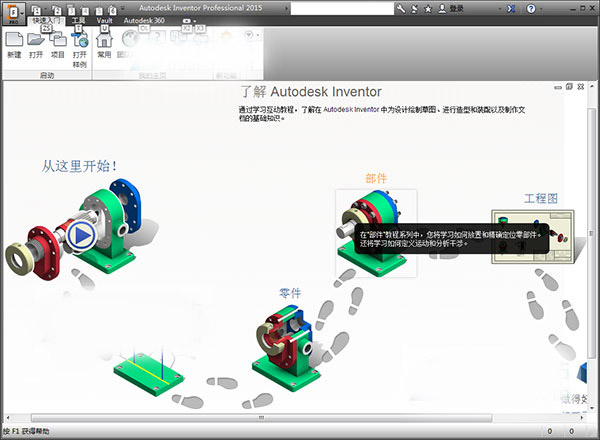The height and width of the screenshot is (440, 600).
Task: Click the vertical scrollbar up arrow
Action: [592, 85]
